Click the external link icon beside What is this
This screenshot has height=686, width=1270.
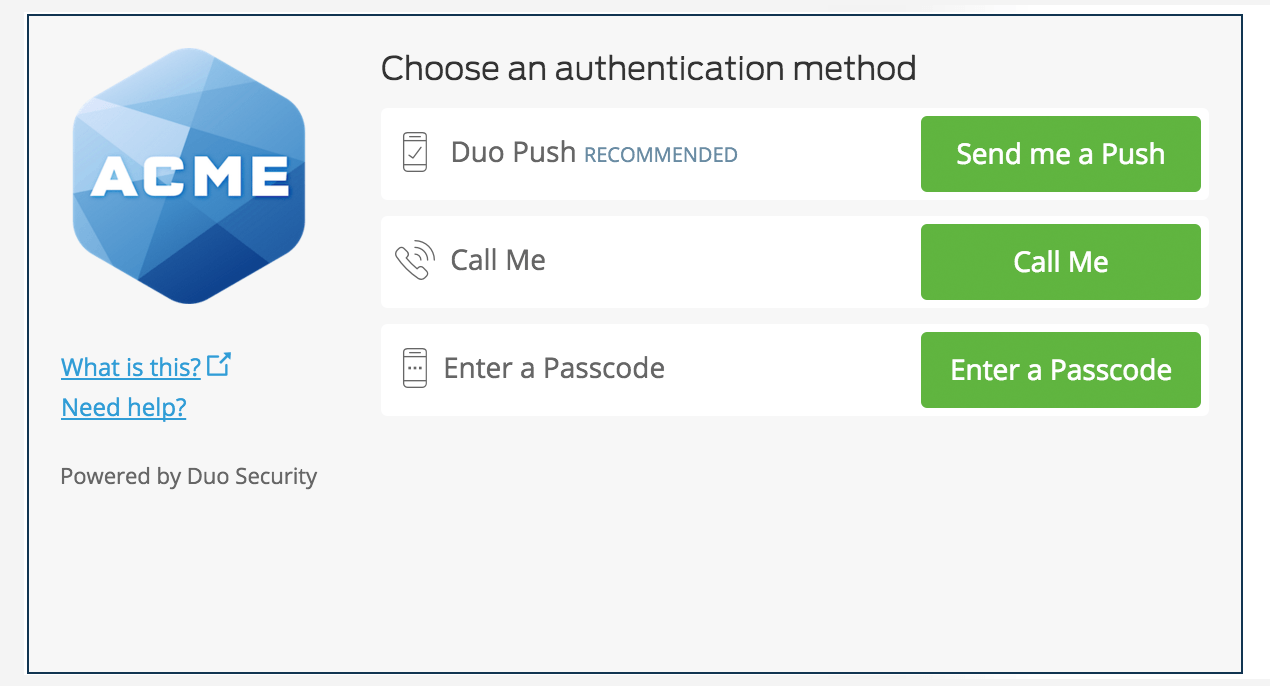click(219, 363)
